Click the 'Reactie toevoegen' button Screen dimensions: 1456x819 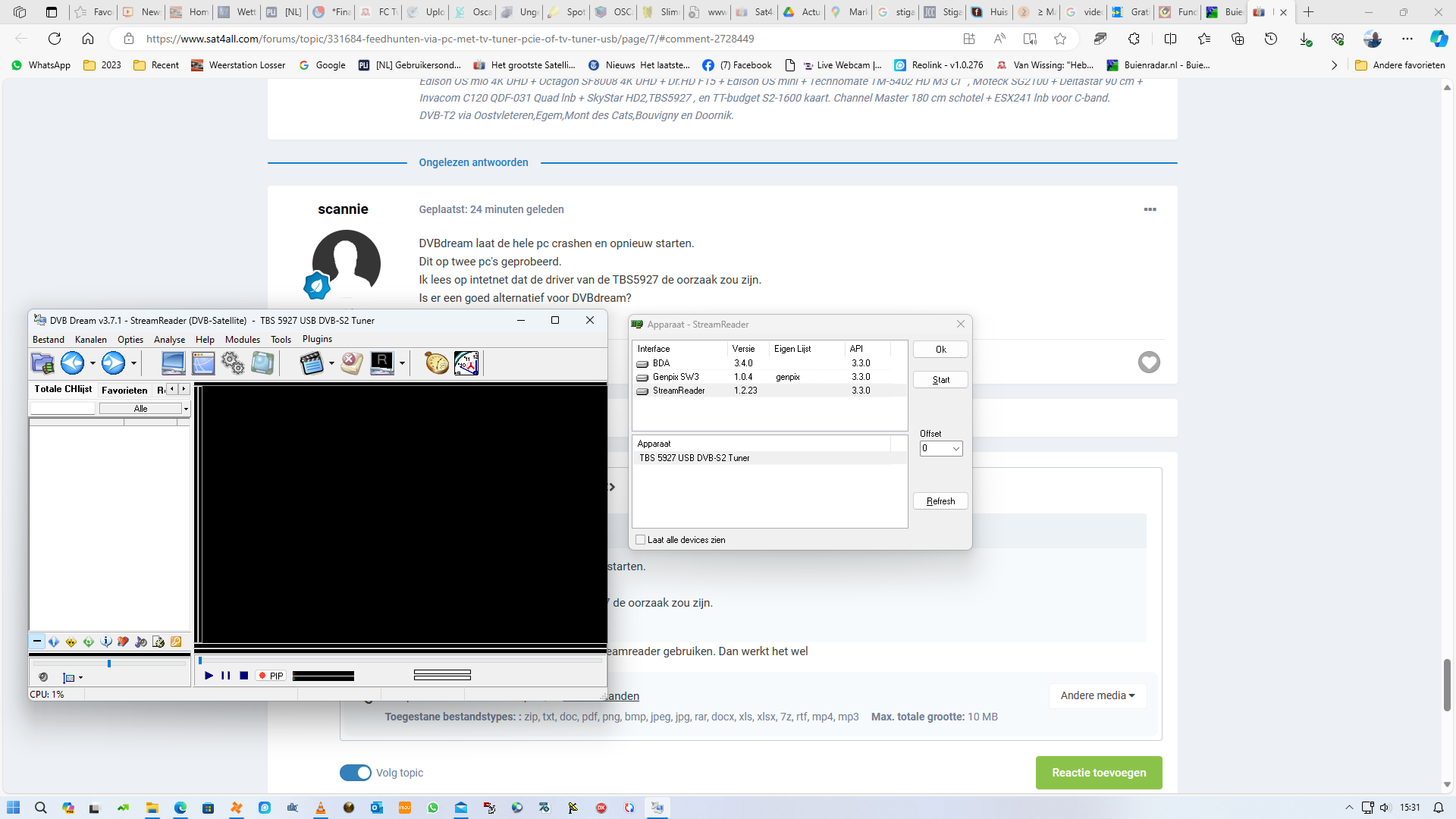1099,773
